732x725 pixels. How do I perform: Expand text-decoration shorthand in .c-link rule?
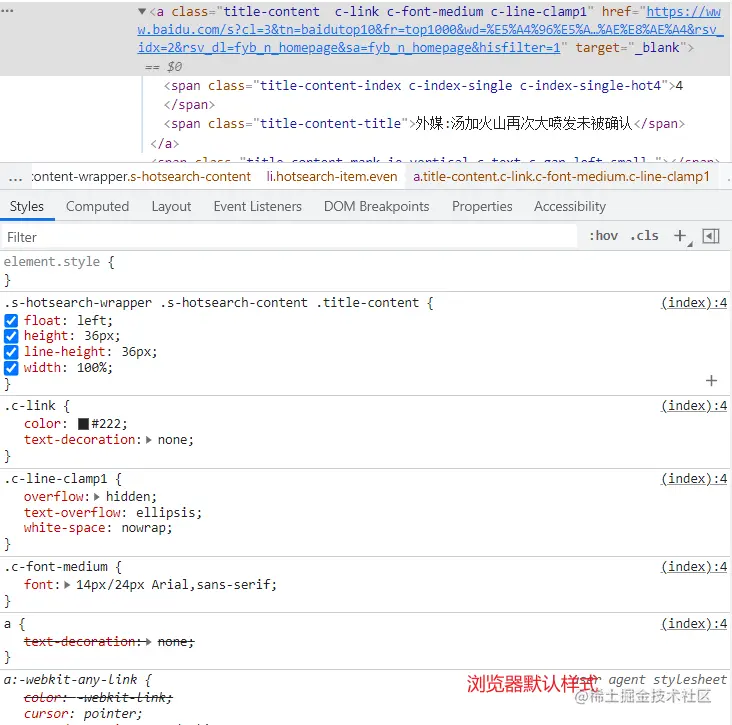[x=148, y=440]
